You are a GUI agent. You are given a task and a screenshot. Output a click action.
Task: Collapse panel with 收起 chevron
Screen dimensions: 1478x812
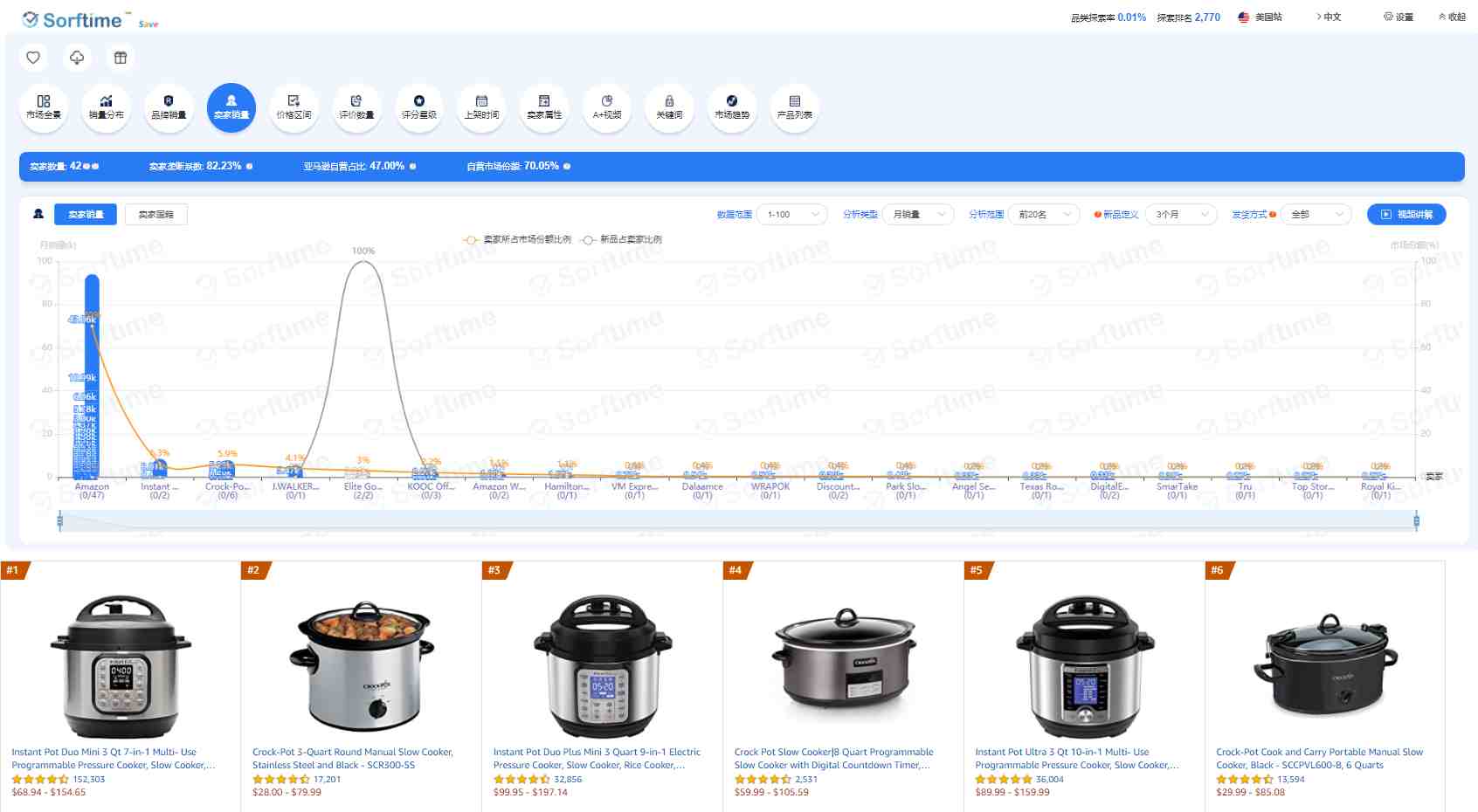[1452, 17]
